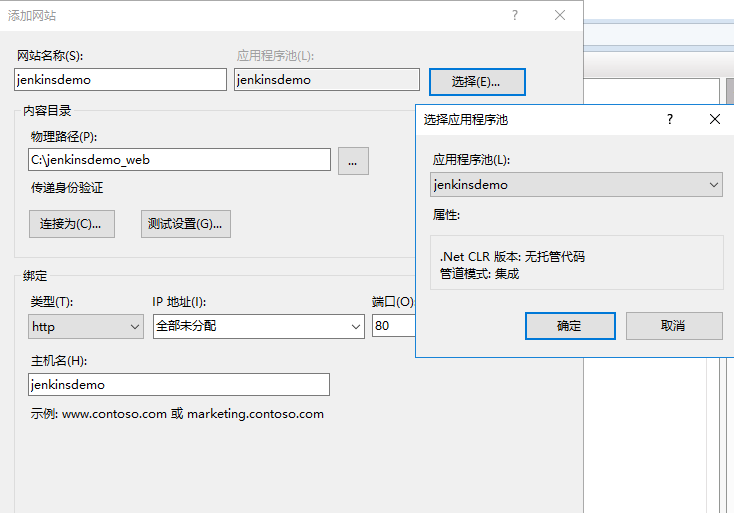The width and height of the screenshot is (734, 513).
Task: Click help question mark in 选择应用程序池 dialog
Action: click(x=670, y=119)
